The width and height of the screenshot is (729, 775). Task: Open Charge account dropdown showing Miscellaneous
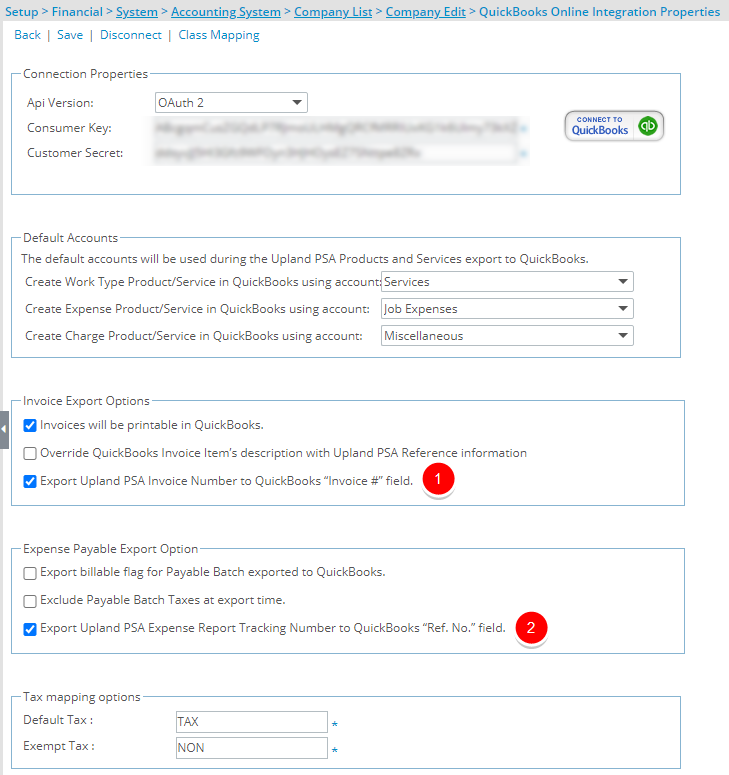coord(507,336)
